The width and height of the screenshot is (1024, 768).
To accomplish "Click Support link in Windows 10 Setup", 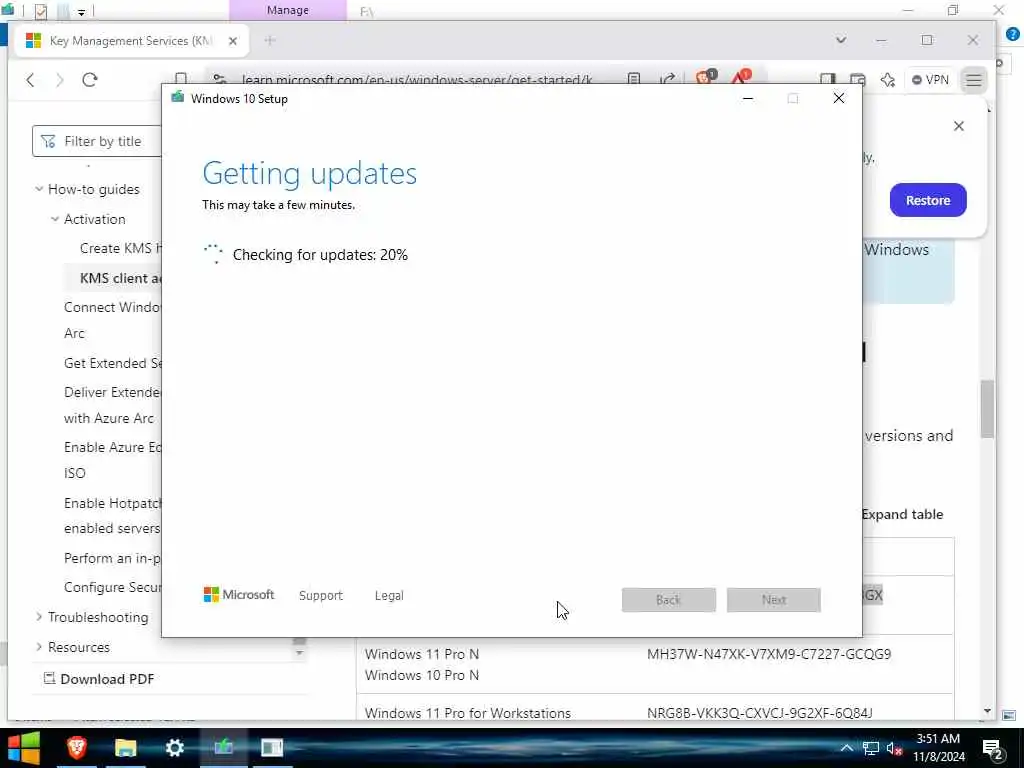I will tap(321, 596).
